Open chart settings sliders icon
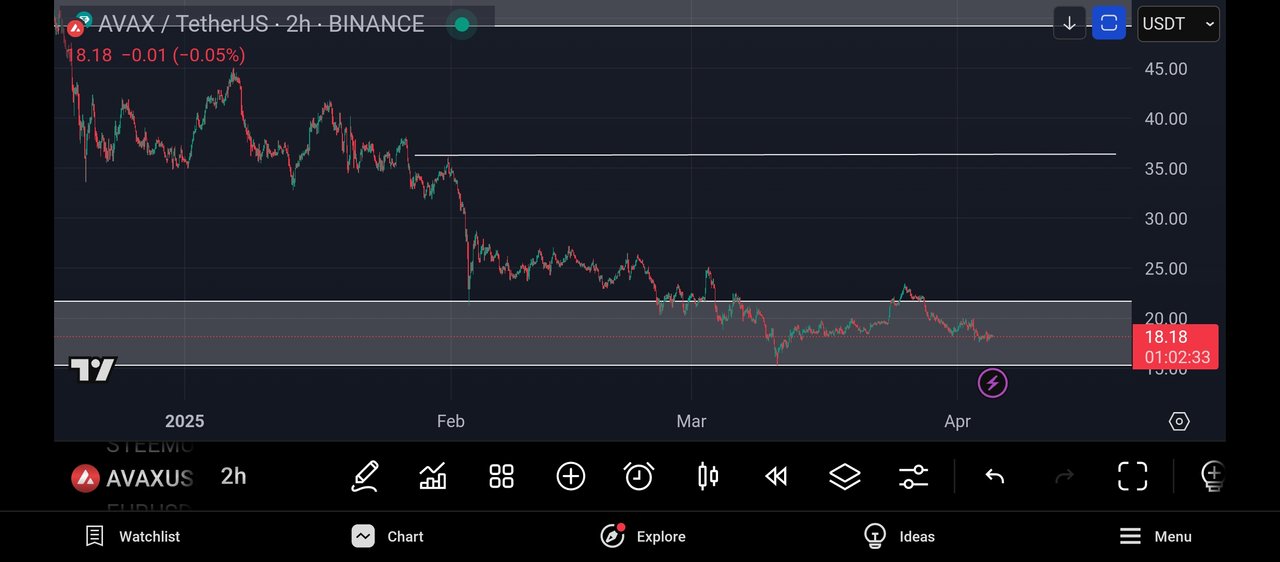The image size is (1280, 562). coord(913,476)
